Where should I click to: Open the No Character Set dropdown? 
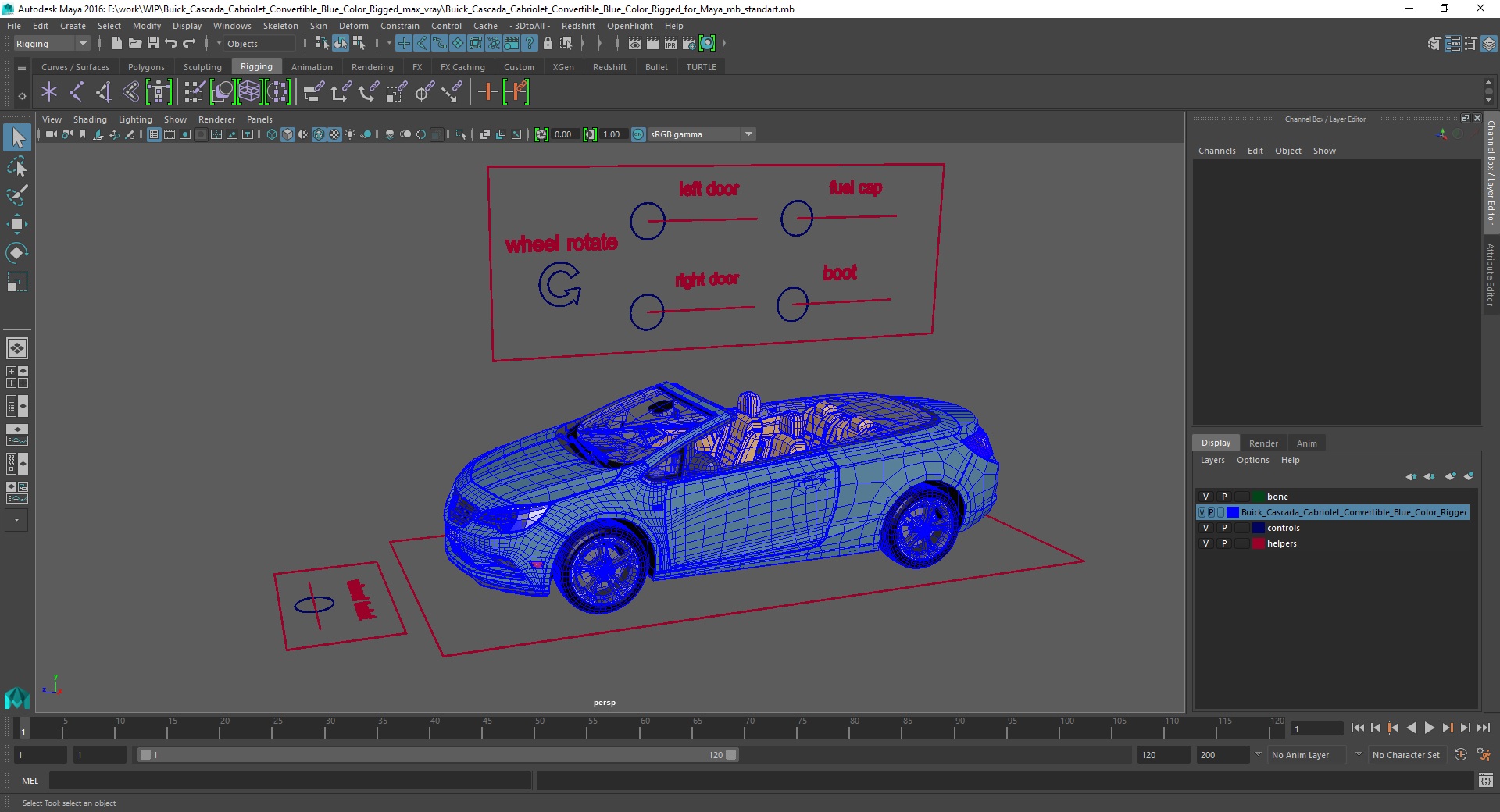(x=1406, y=755)
